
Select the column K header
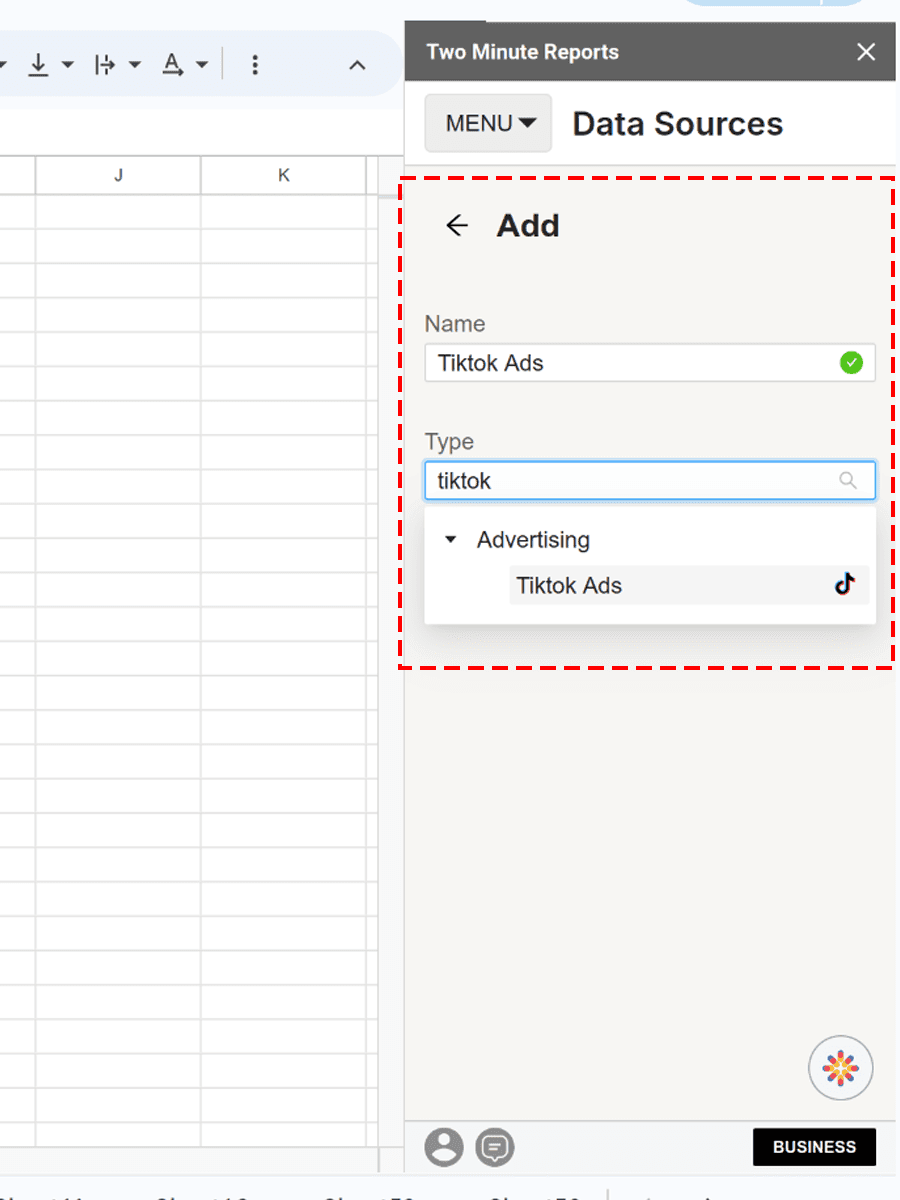[x=283, y=175]
